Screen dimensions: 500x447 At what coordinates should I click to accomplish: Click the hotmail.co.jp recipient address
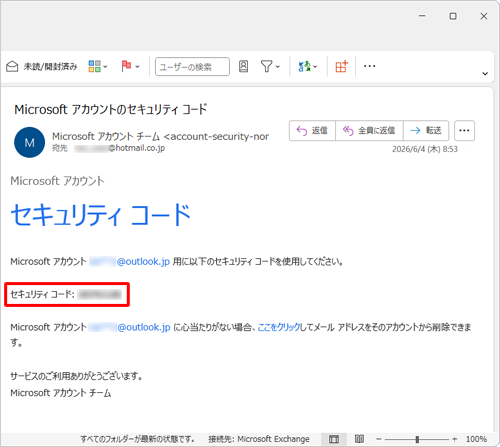[120, 148]
